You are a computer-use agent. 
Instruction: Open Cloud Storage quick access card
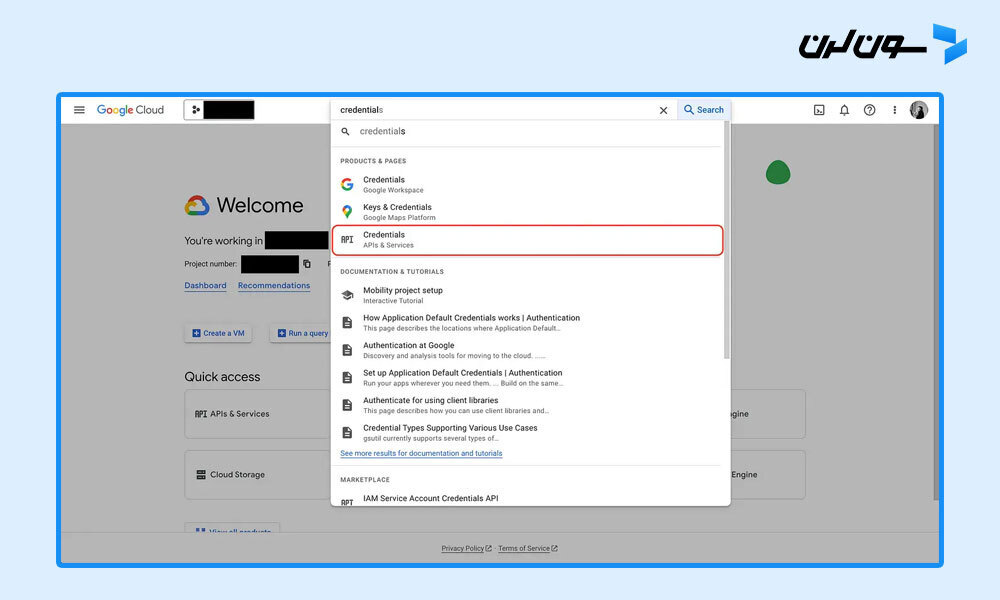pos(258,474)
